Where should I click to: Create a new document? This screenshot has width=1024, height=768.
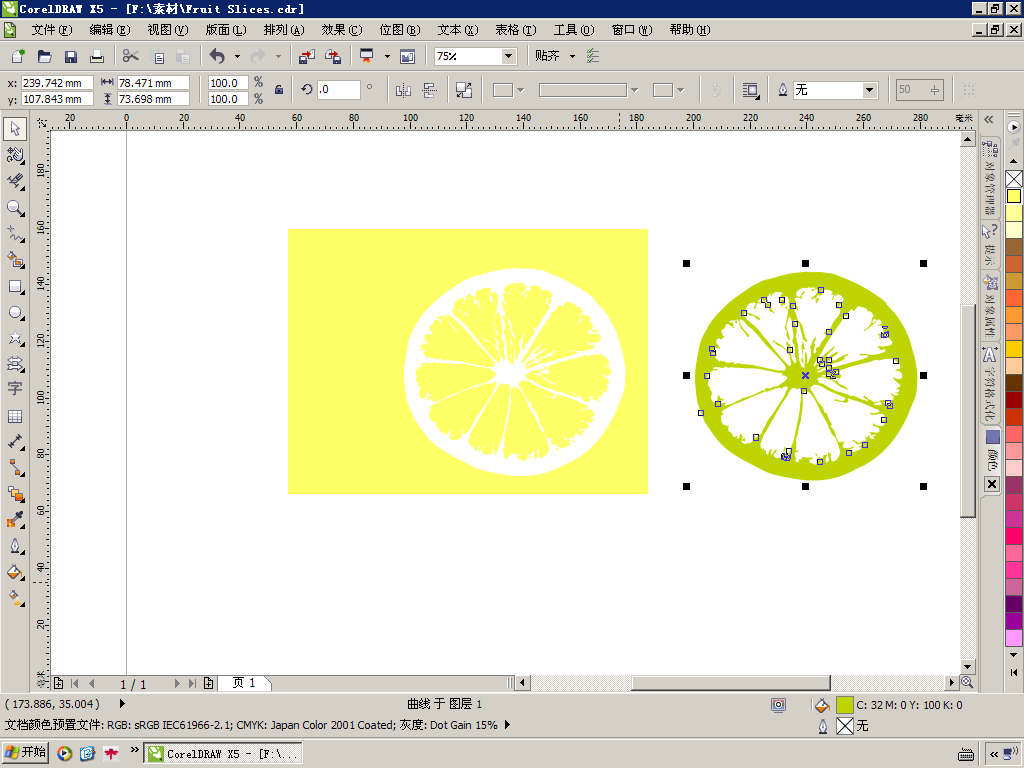point(18,56)
